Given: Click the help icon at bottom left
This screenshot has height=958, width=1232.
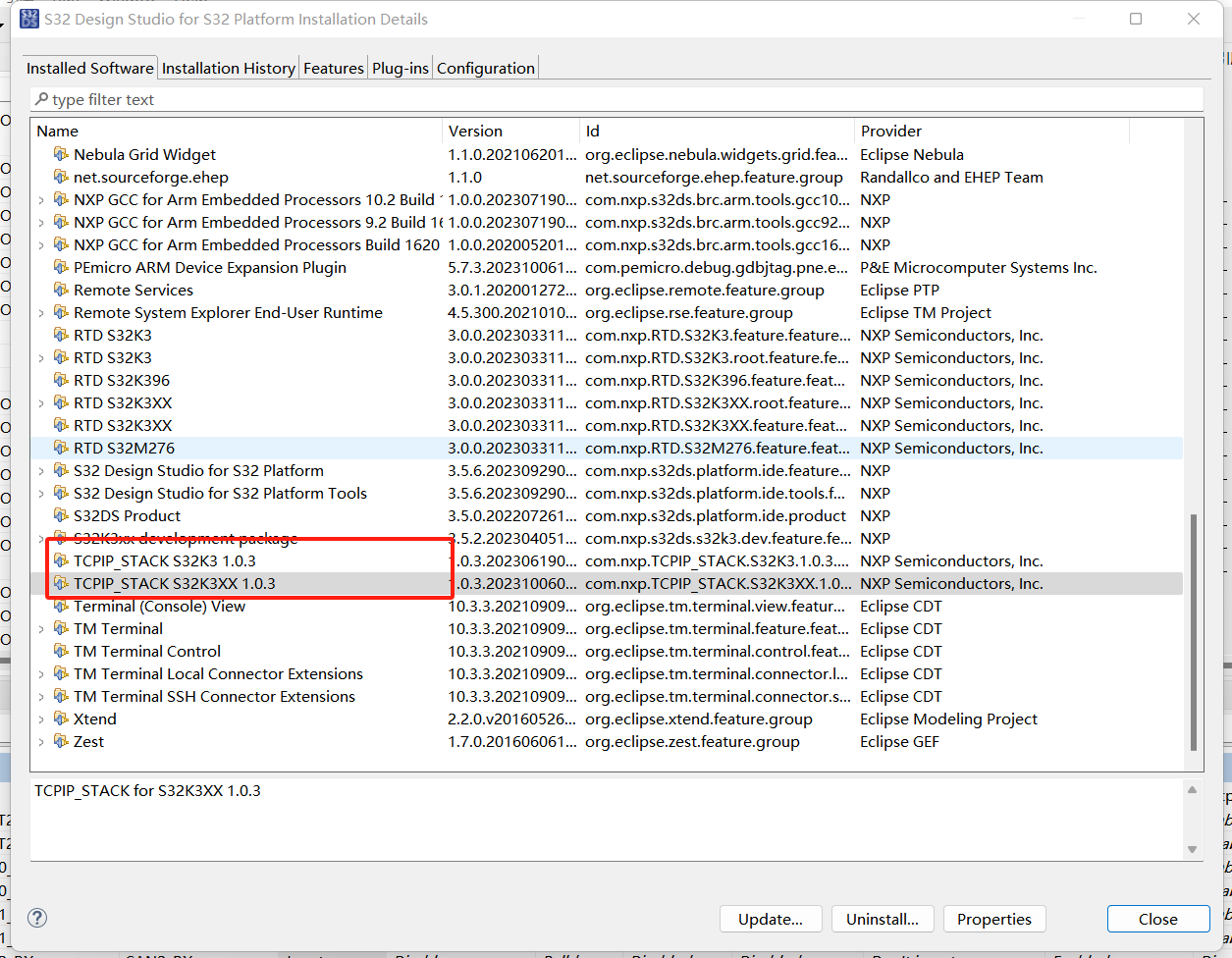Looking at the screenshot, I should [x=36, y=918].
